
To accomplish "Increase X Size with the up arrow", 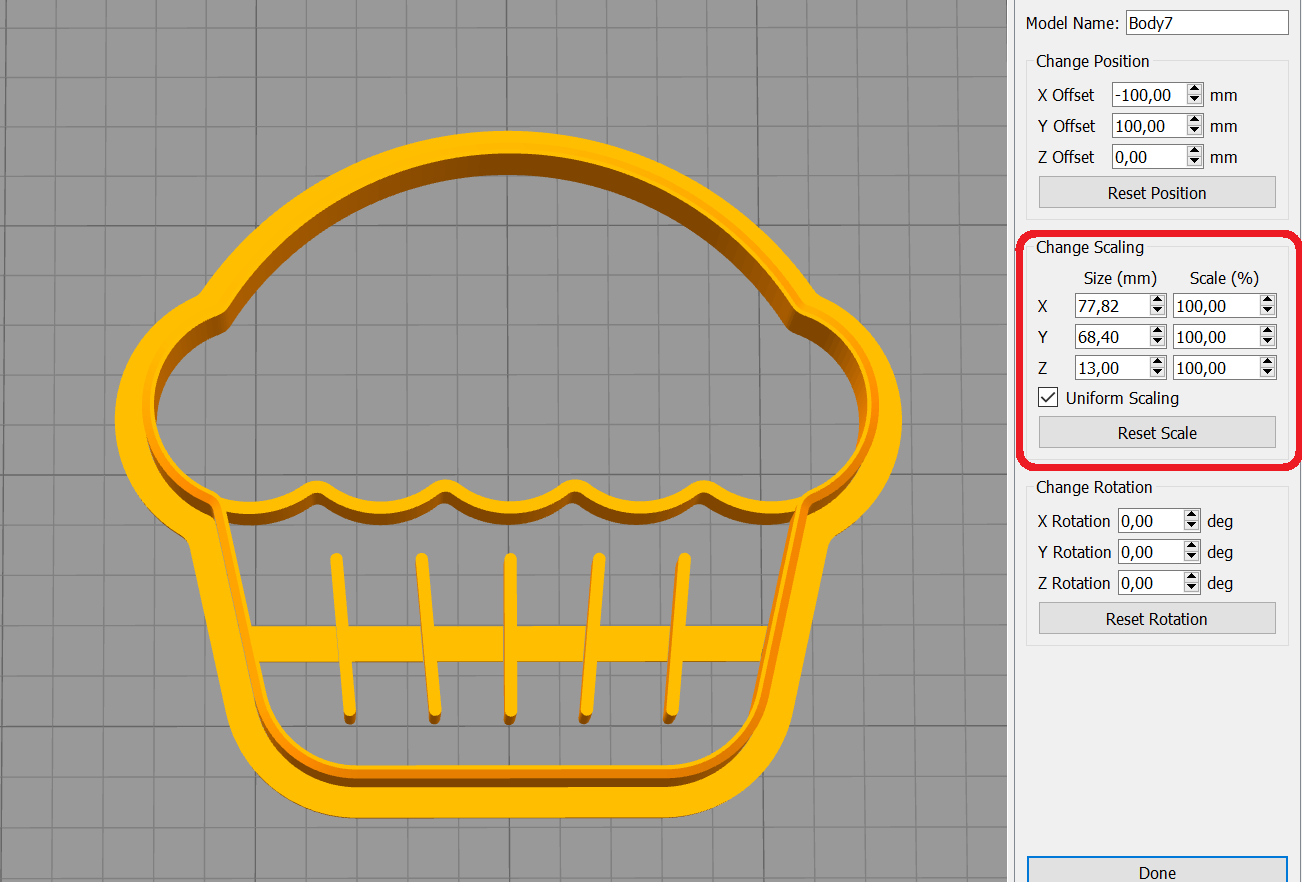I will click(1158, 301).
